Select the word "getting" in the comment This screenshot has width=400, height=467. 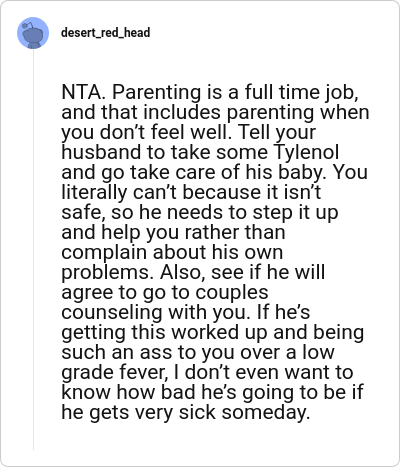tap(93, 332)
